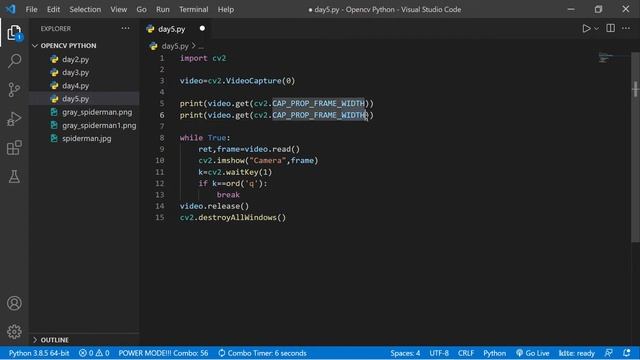Open the View menu
Screen dimensions: 640x360
(118, 9)
